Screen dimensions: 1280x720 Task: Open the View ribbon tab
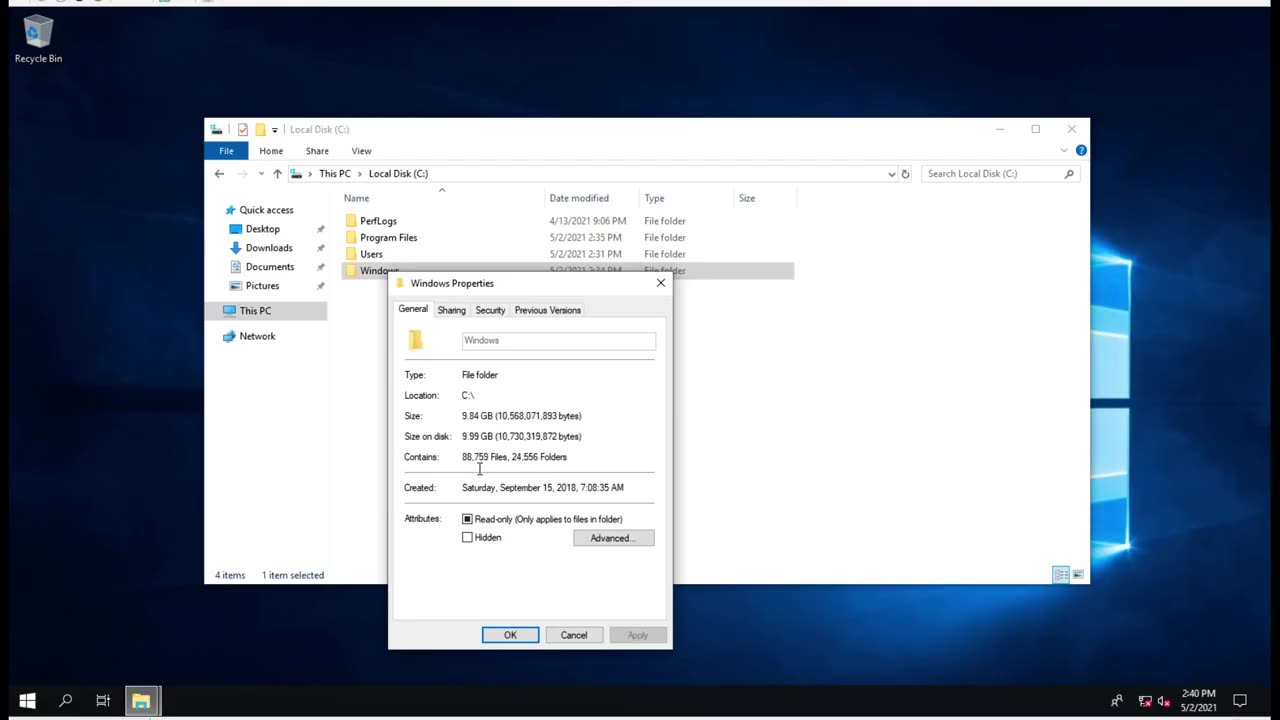point(361,151)
